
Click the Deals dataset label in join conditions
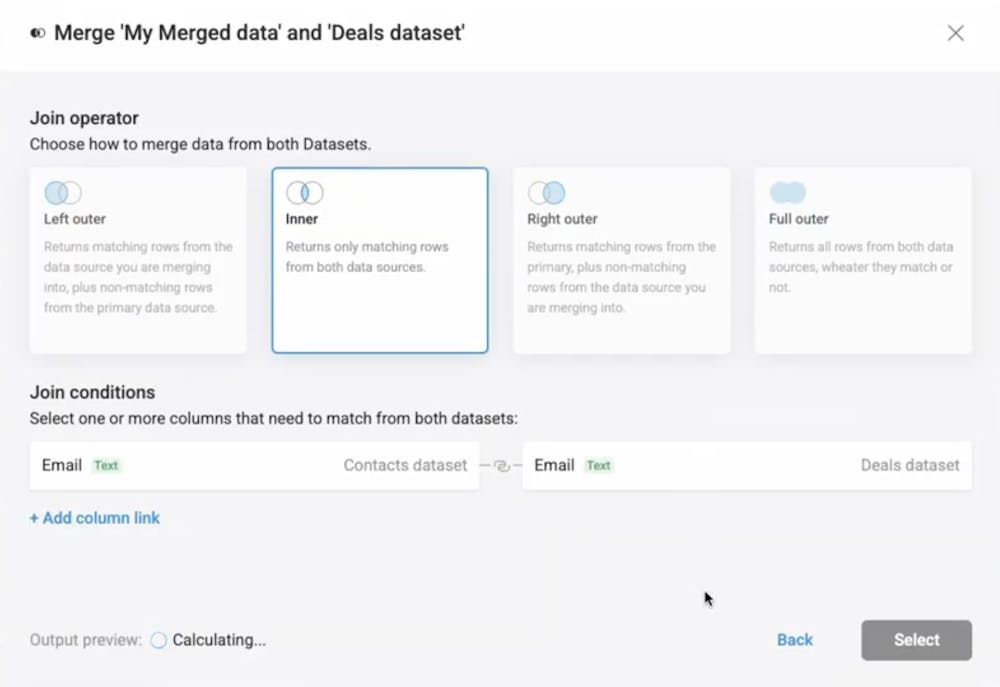click(910, 466)
